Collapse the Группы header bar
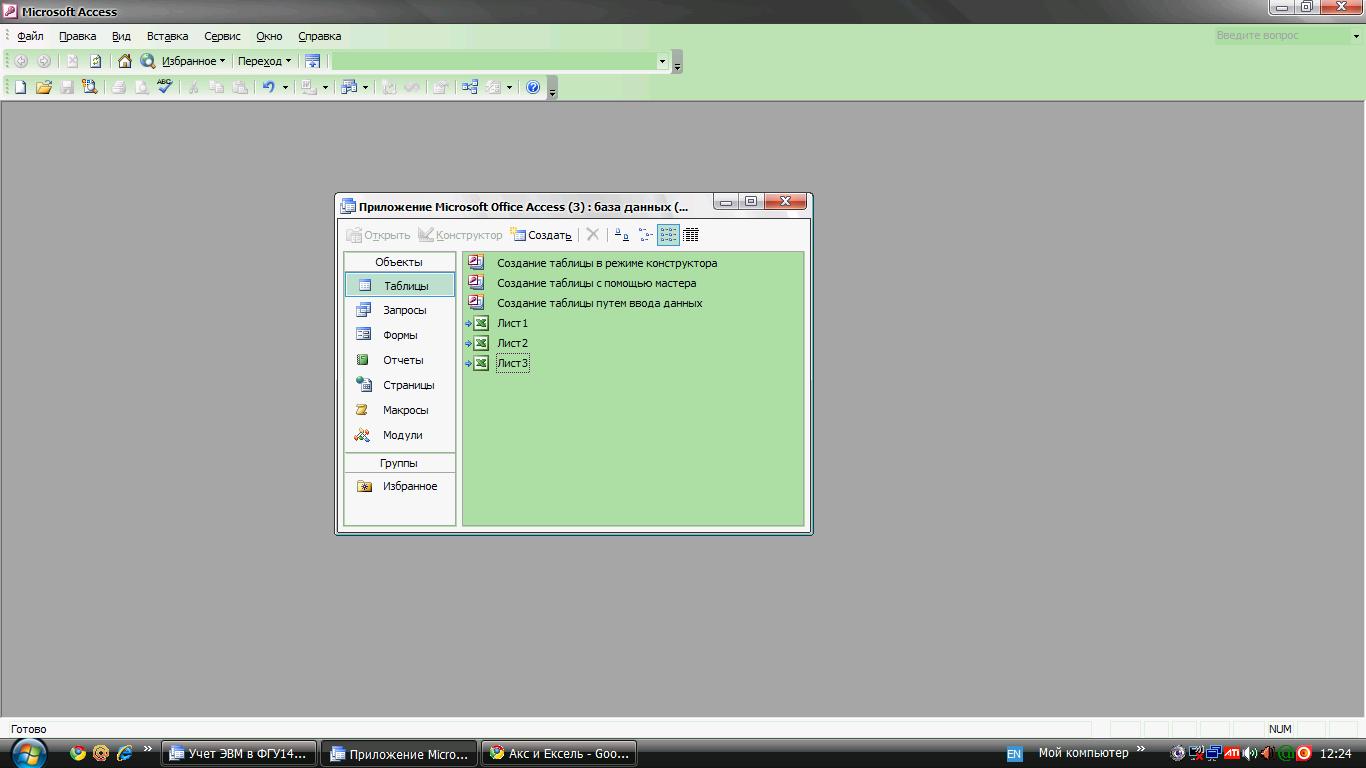Screen dimensions: 1366x768 (x=399, y=463)
